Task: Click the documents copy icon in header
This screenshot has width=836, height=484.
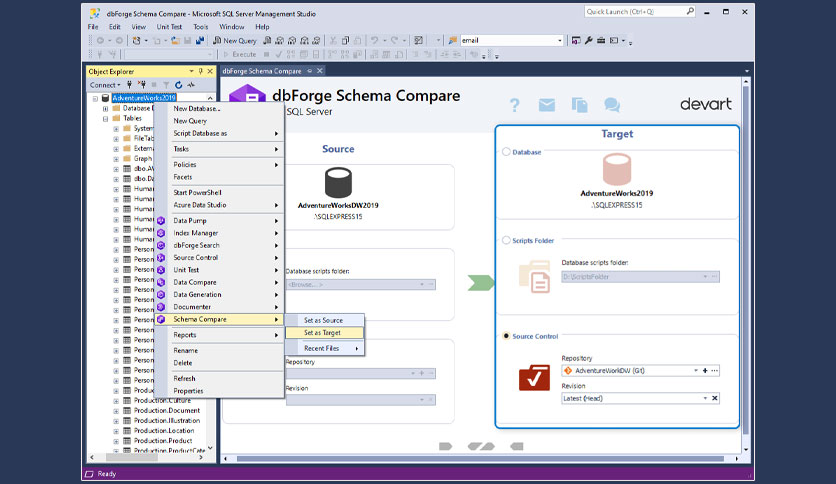Action: [x=579, y=105]
